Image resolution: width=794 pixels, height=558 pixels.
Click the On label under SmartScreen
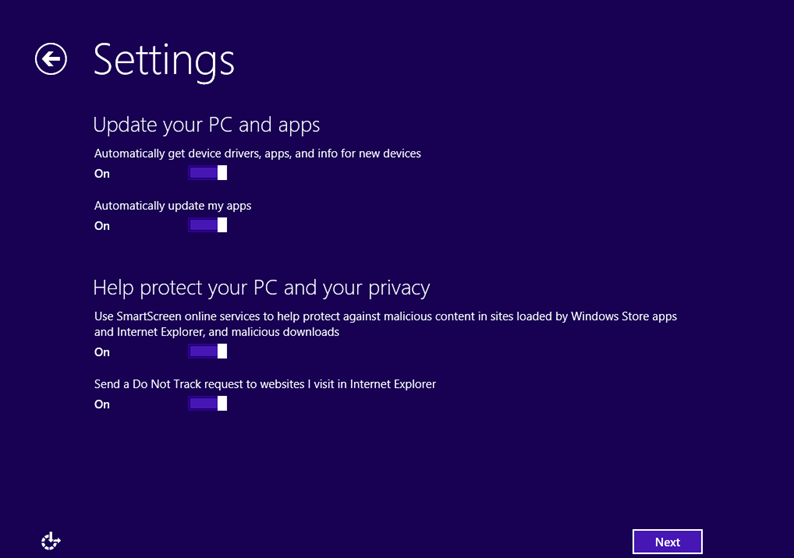pyautogui.click(x=102, y=352)
